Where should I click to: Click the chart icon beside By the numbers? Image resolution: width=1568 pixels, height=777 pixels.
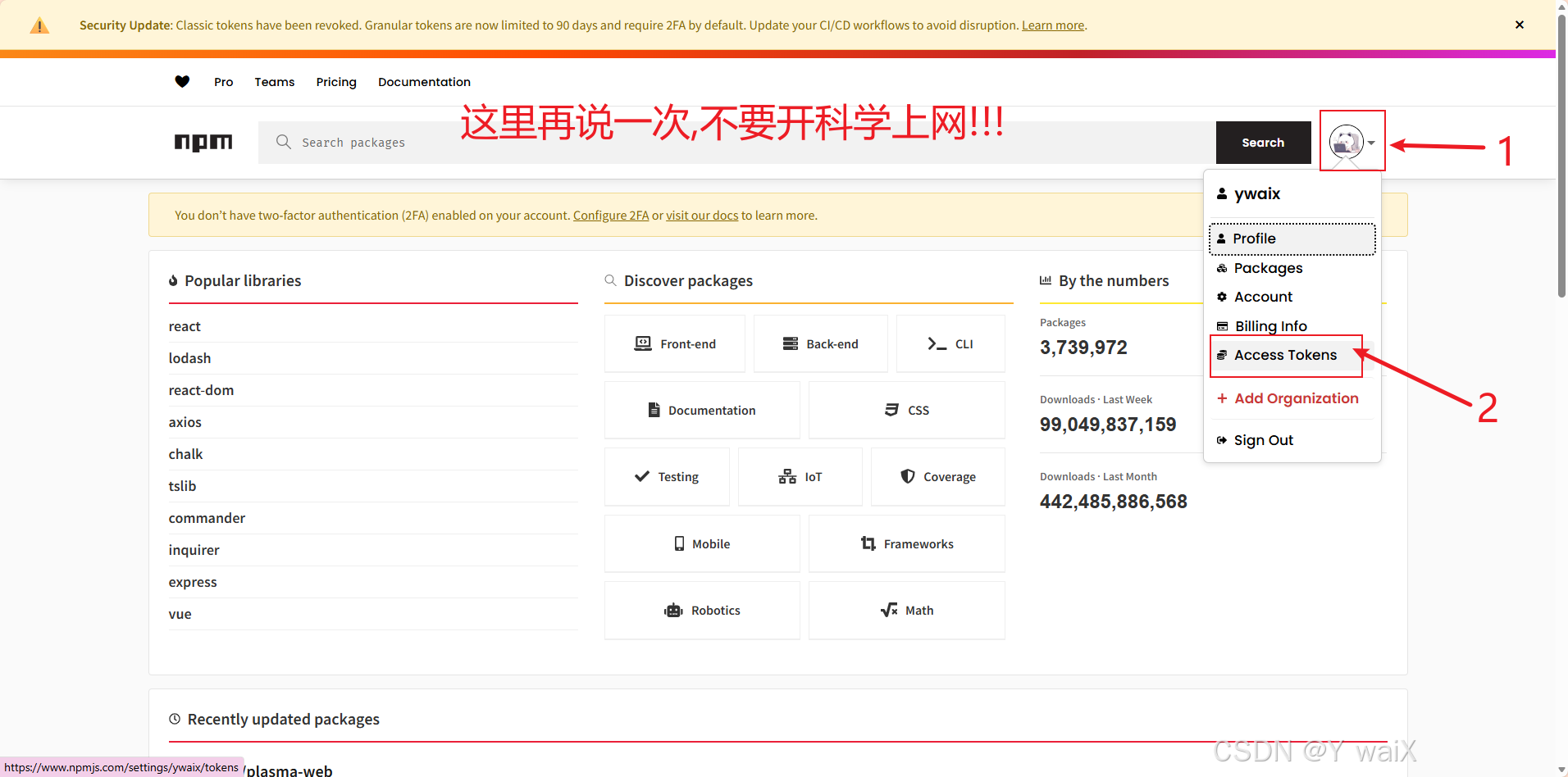(1046, 280)
